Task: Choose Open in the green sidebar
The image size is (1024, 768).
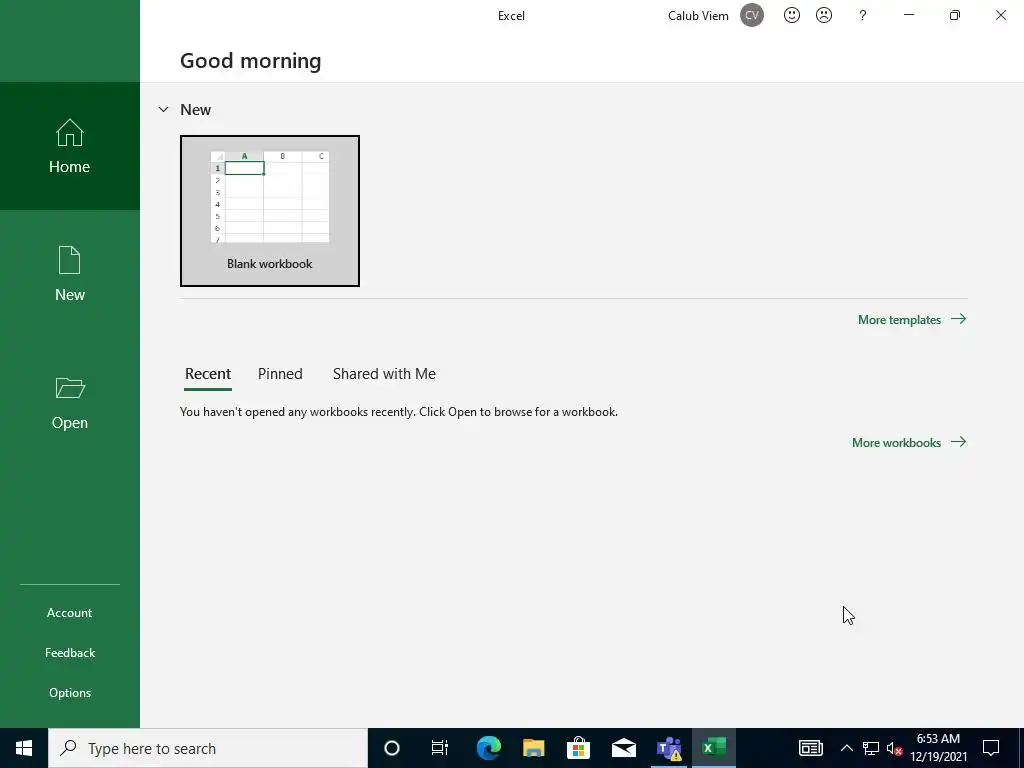Action: [x=70, y=402]
